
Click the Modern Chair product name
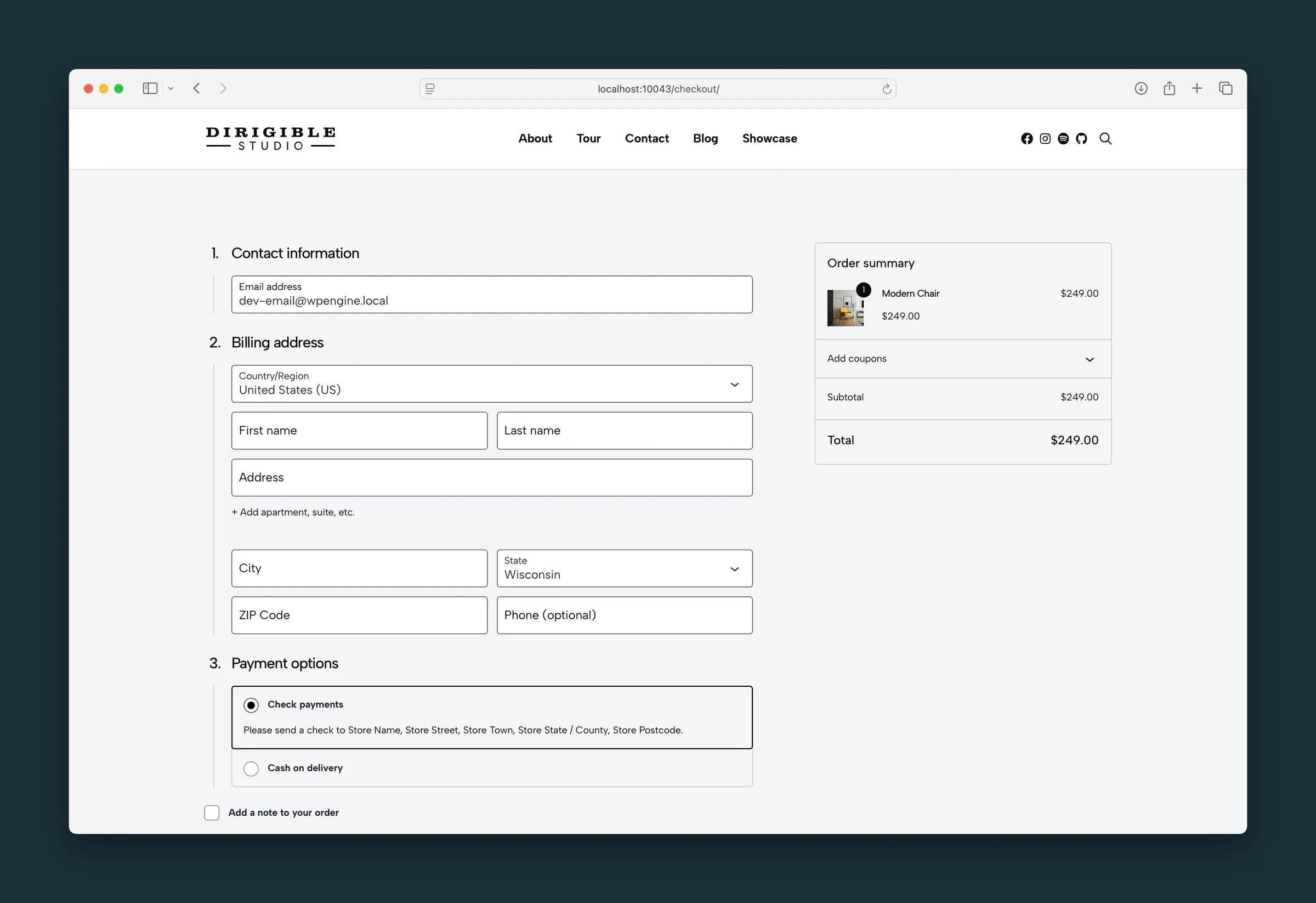(911, 294)
